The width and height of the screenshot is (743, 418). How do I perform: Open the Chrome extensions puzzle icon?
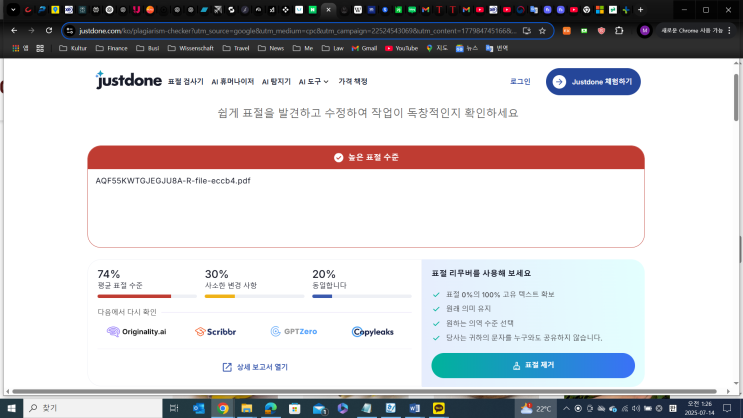point(619,30)
